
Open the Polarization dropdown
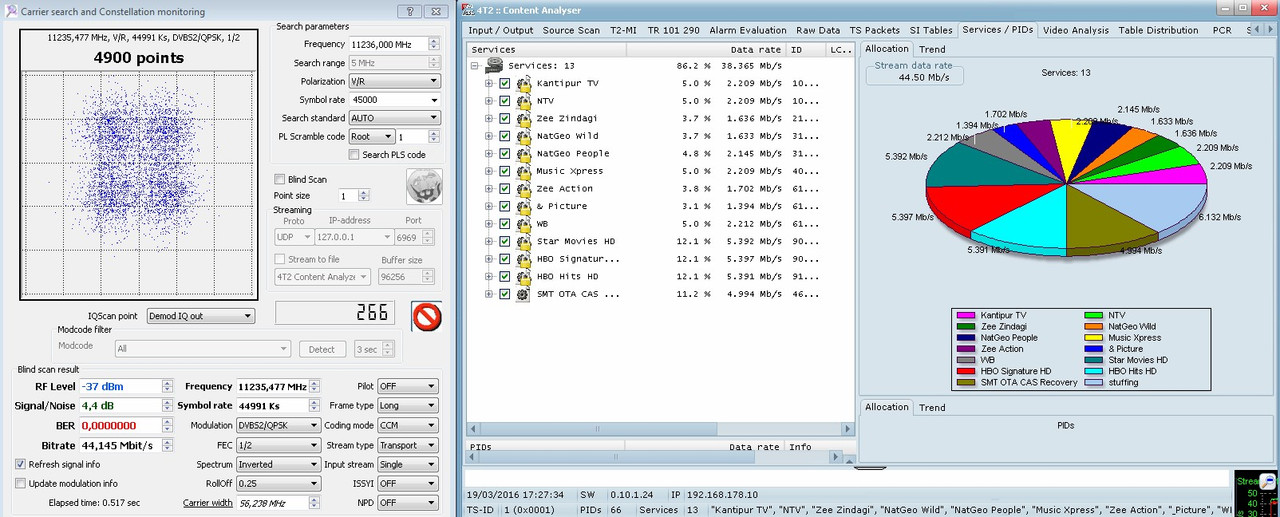pyautogui.click(x=394, y=81)
